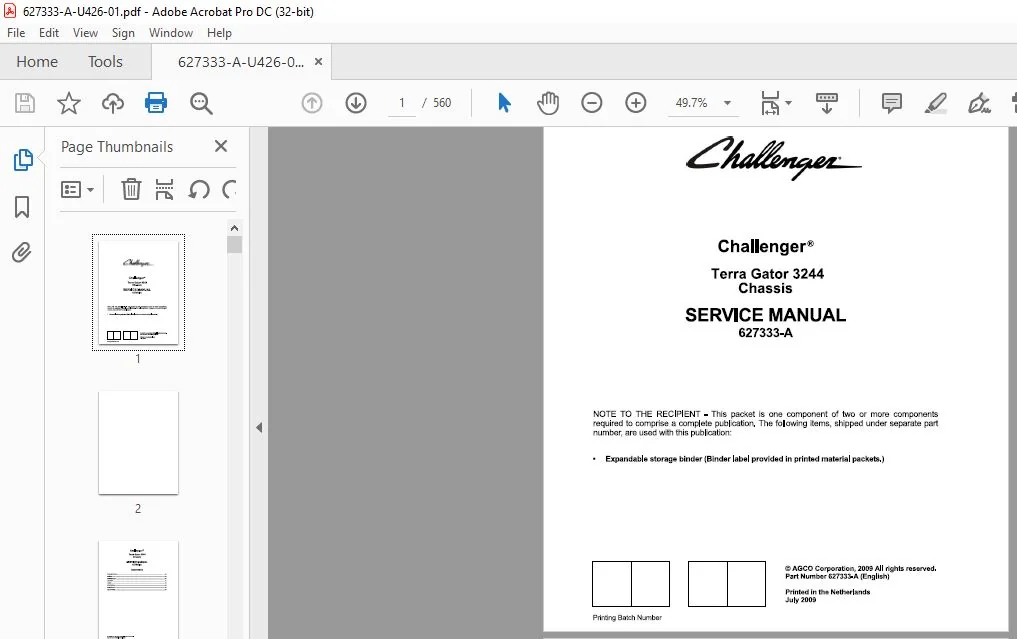This screenshot has width=1017, height=639.
Task: Close the Page Thumbnails panel
Action: click(221, 146)
